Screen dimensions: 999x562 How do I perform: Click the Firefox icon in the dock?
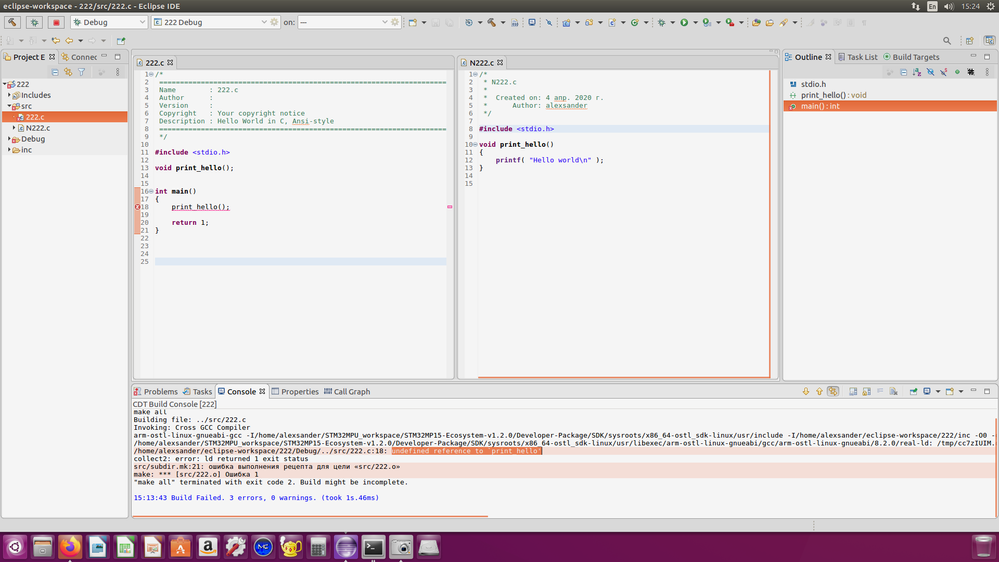click(70, 547)
